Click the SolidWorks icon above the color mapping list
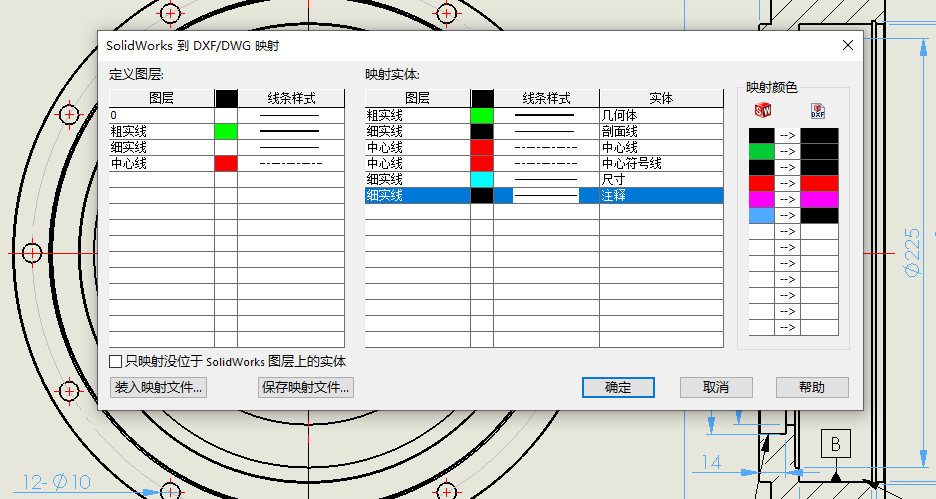The width and height of the screenshot is (936, 499). coord(762,110)
